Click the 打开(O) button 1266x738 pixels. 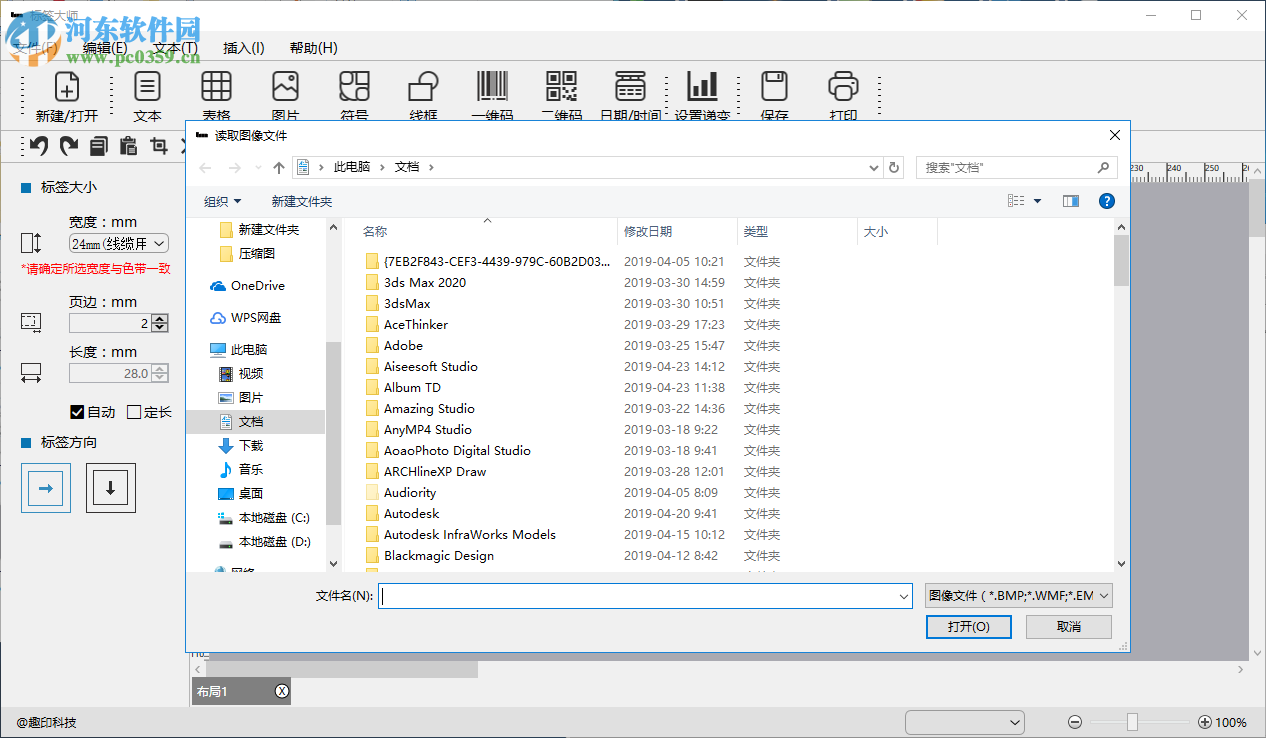click(967, 627)
